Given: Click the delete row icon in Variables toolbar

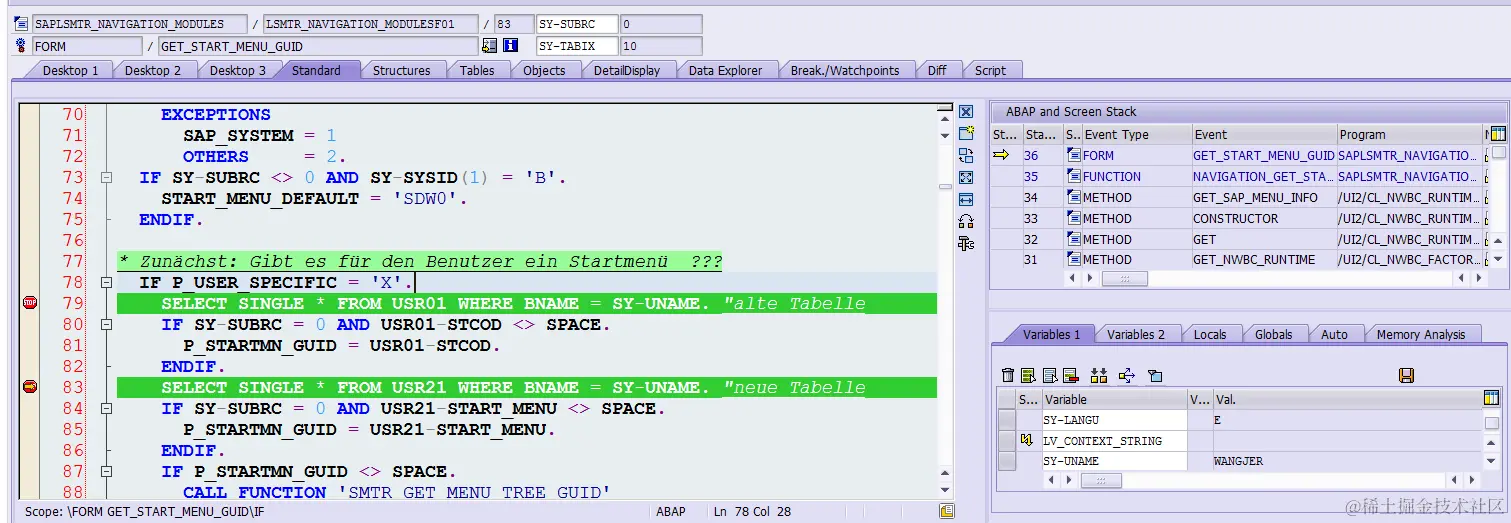Looking at the screenshot, I should click(1070, 375).
